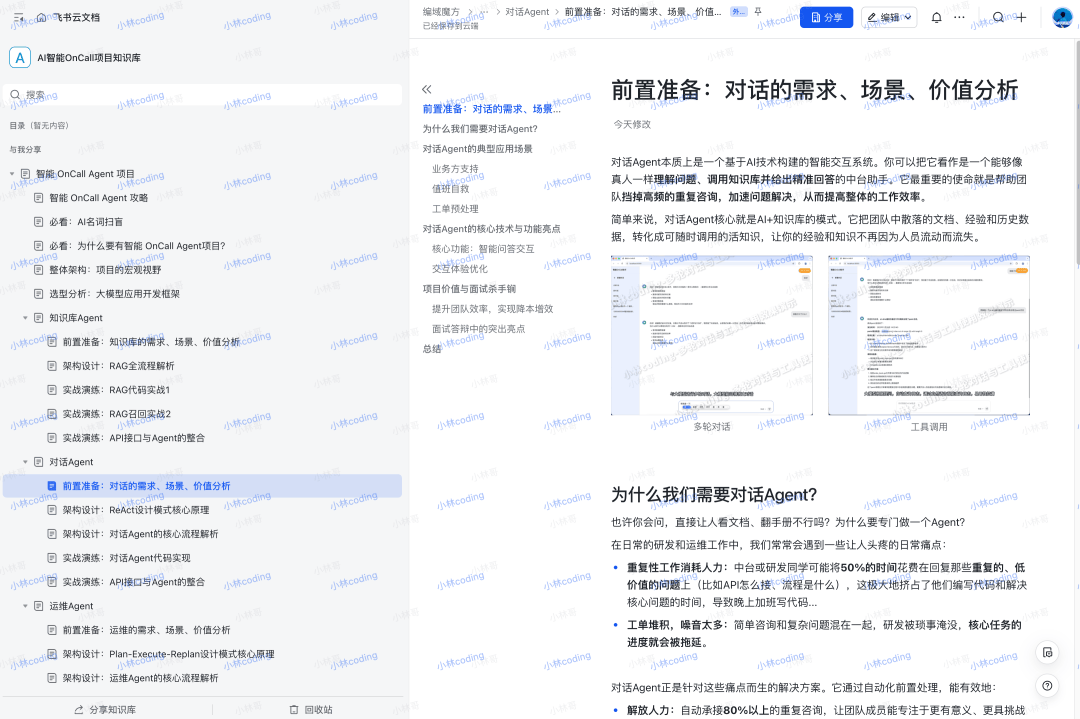
Task: Collapse the left sidebar with the menu icon
Action: 17,17
